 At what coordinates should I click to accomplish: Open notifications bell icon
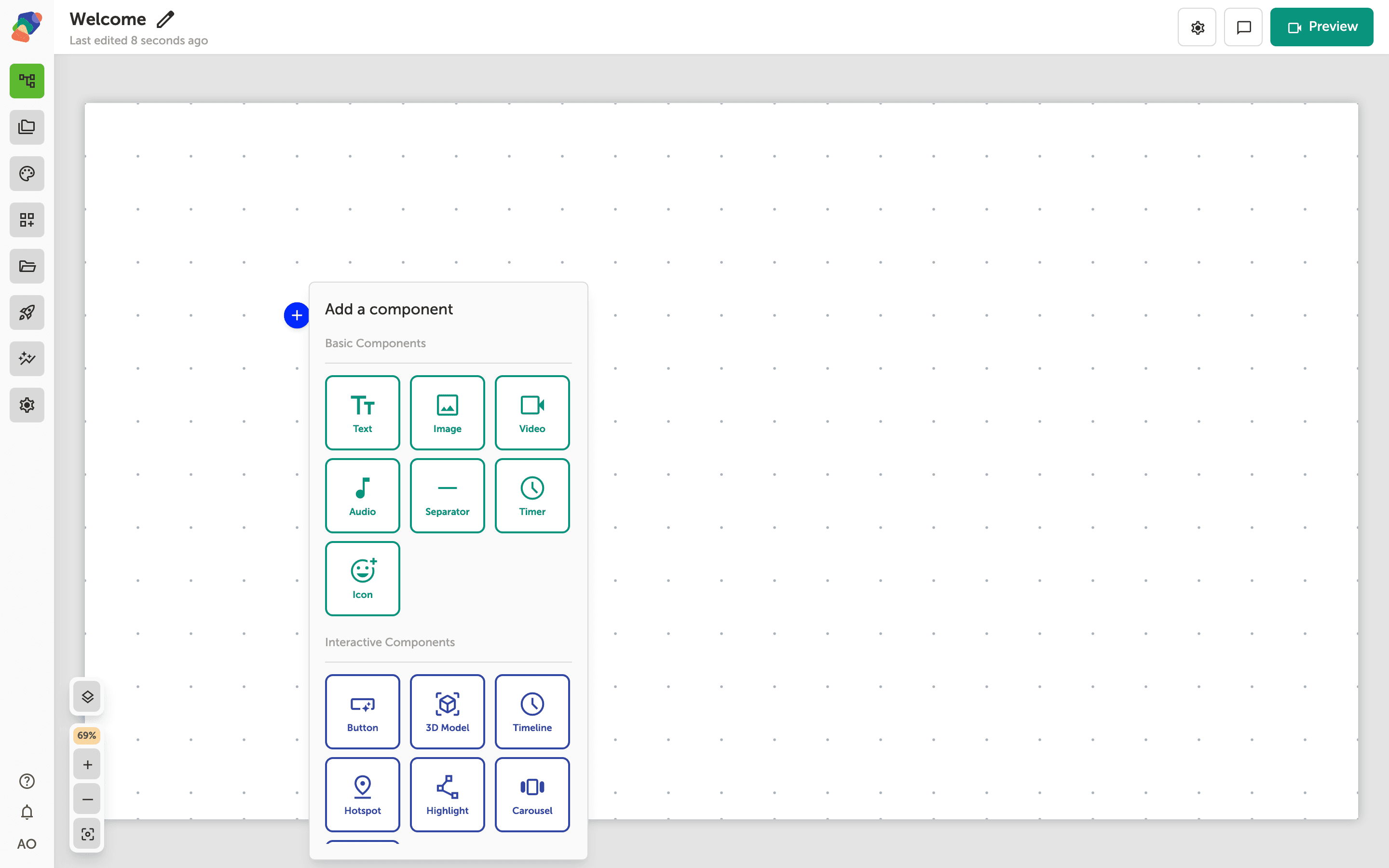click(27, 813)
